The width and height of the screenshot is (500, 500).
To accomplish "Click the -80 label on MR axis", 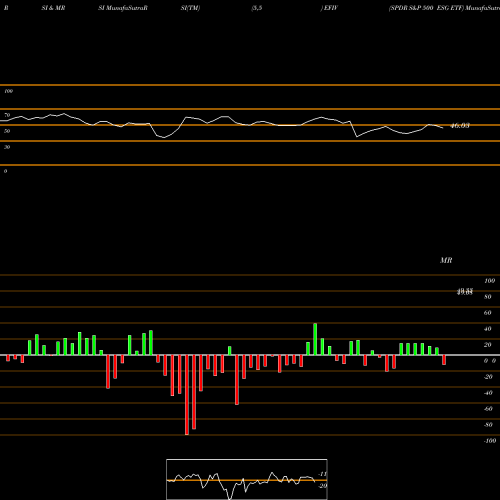I will (x=488, y=425).
